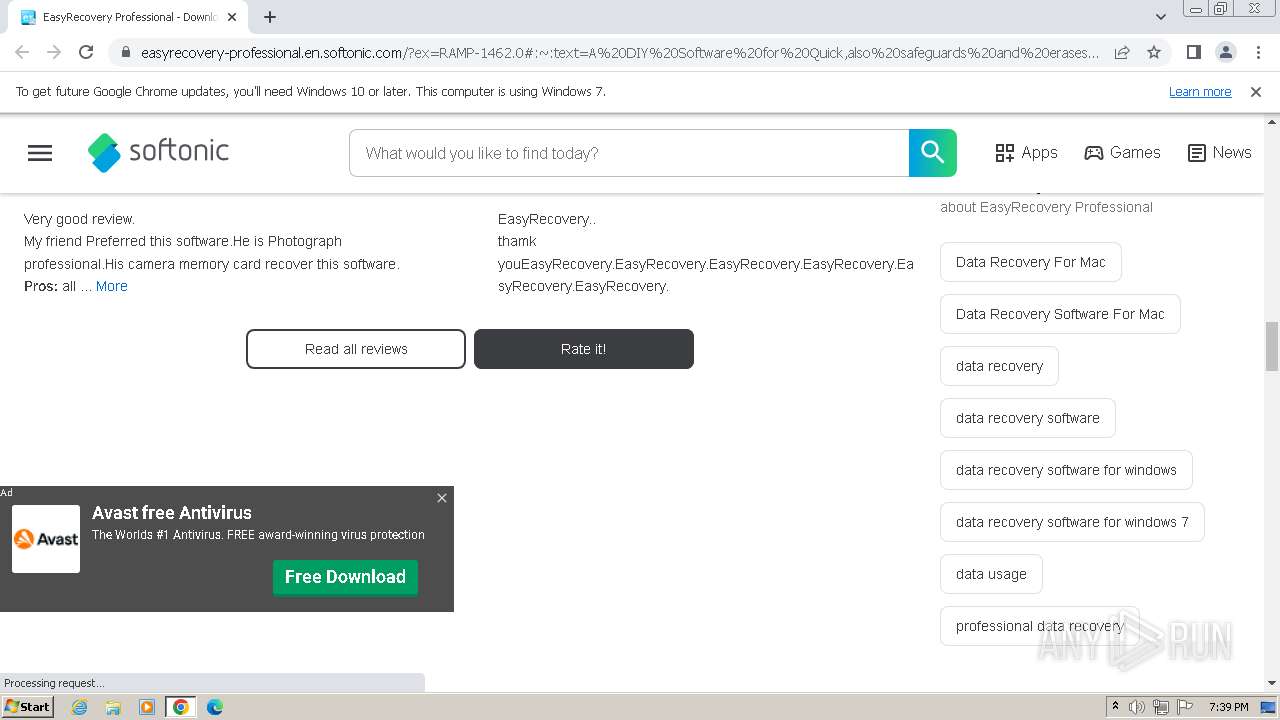Open the Softonic hamburger menu

point(40,153)
